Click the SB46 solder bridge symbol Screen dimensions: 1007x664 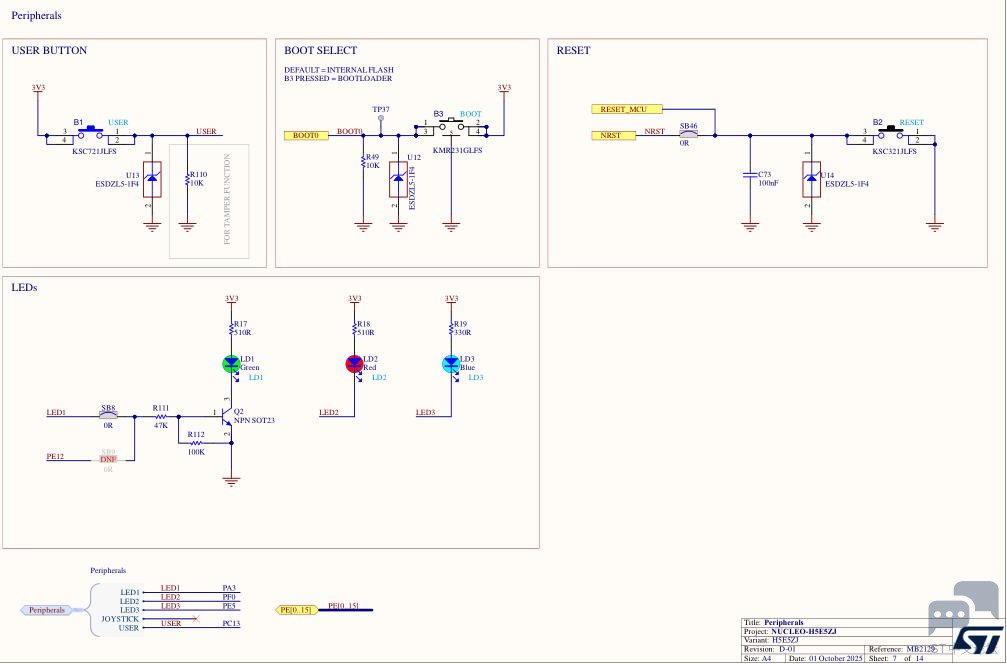click(688, 134)
